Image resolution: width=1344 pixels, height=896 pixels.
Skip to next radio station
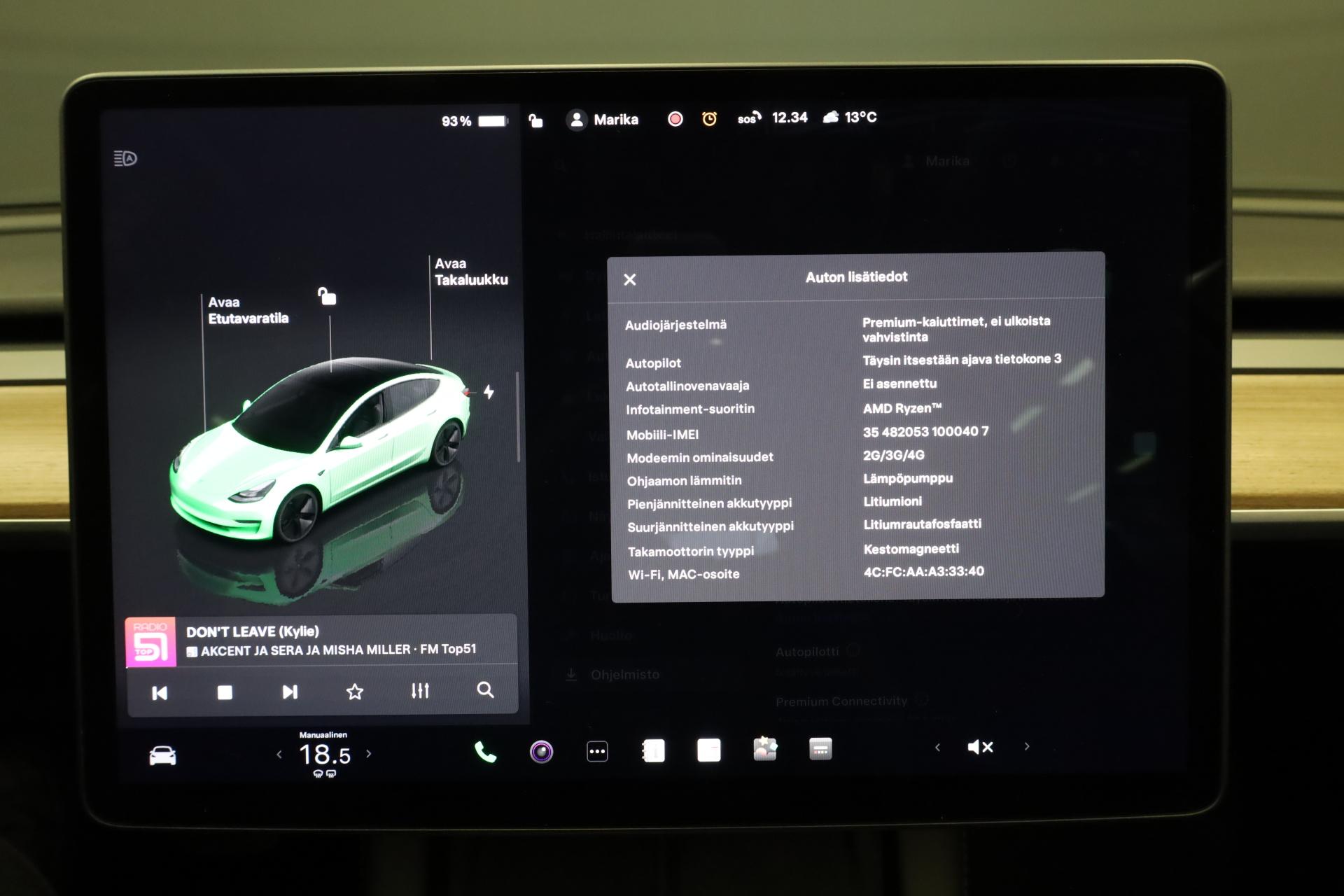click(x=290, y=692)
